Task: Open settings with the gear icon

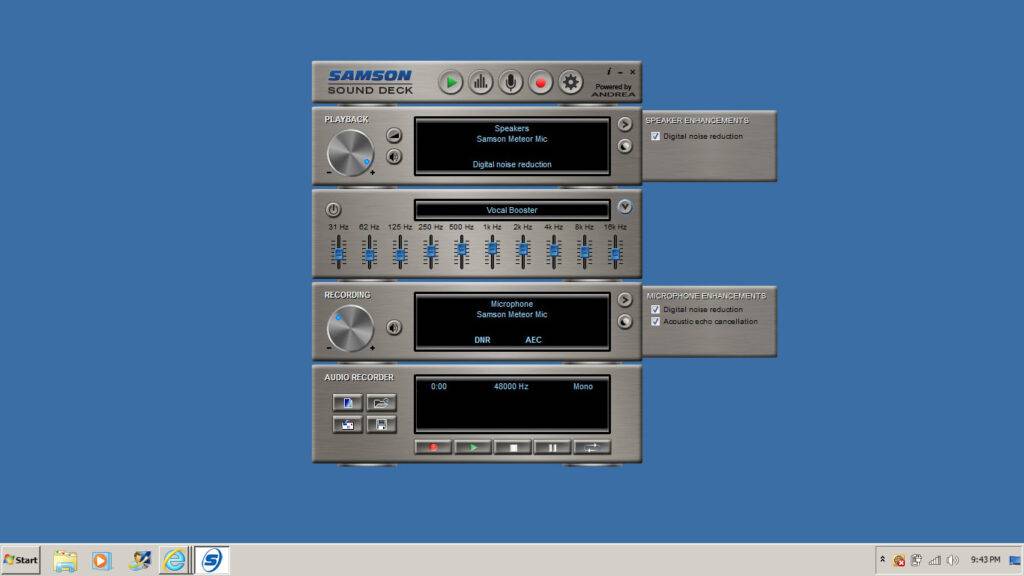Action: [571, 83]
